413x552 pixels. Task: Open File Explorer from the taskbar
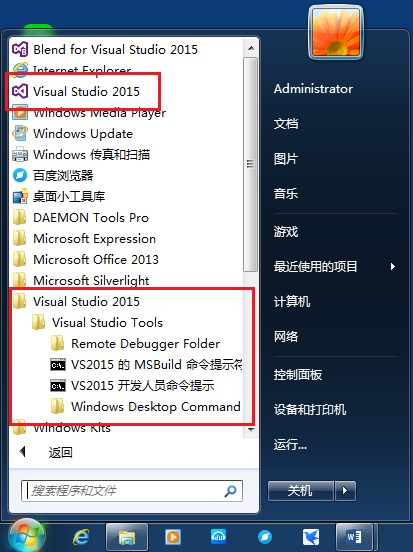(127, 537)
